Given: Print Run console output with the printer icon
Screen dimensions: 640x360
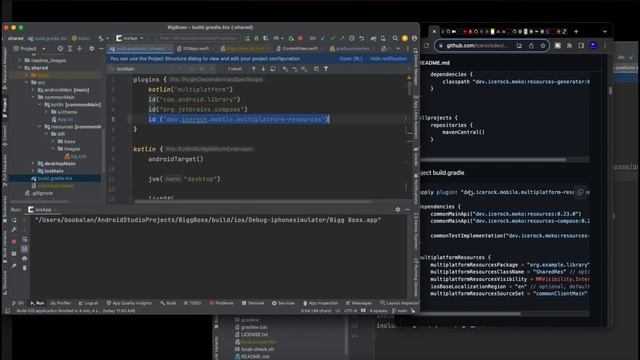Looking at the screenshot, I should point(24,258).
